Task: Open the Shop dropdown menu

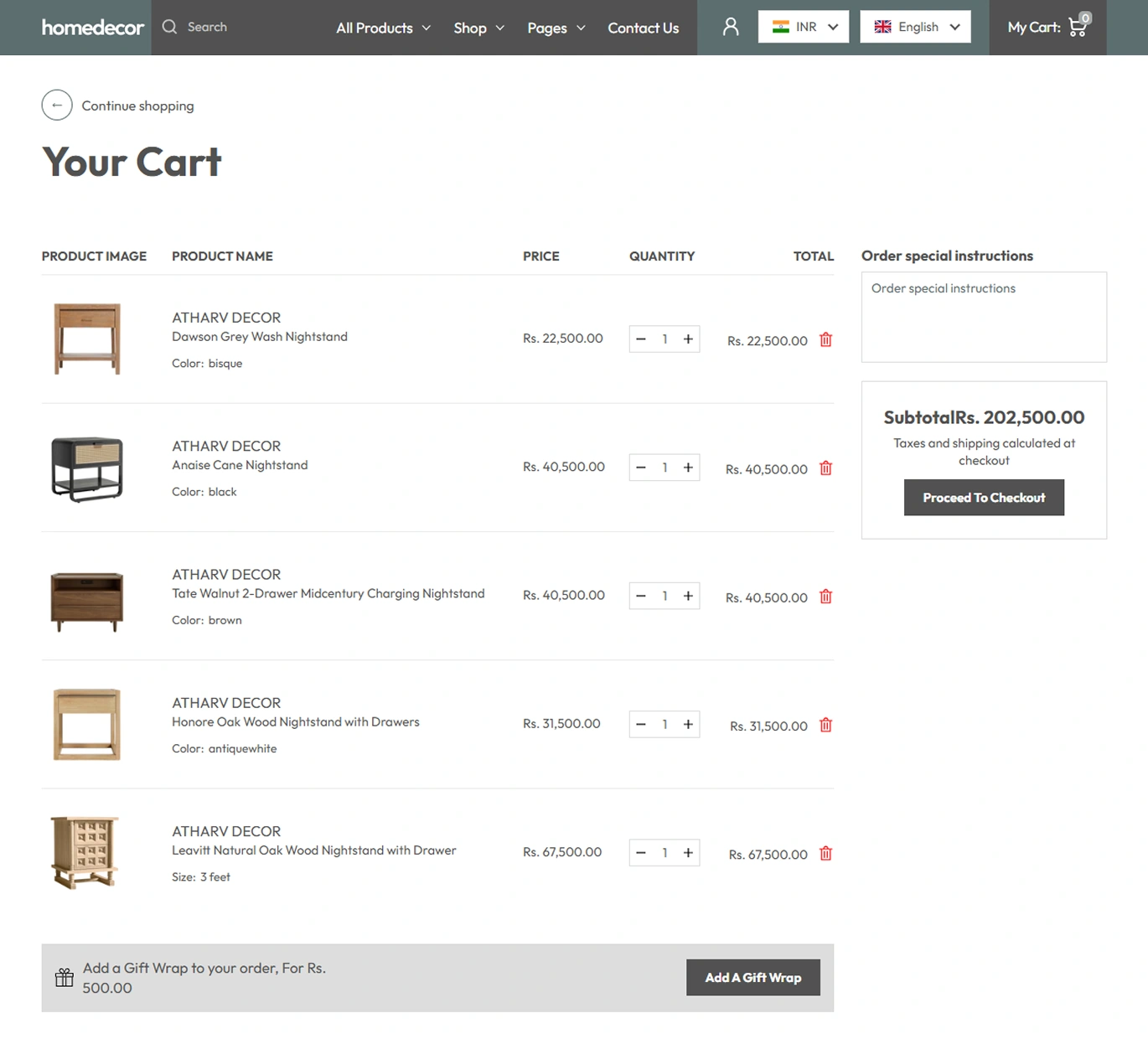Action: click(478, 28)
